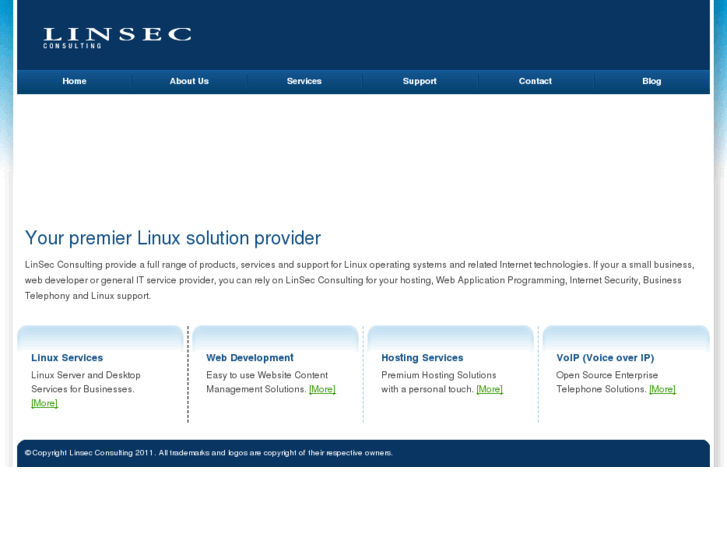Click the Web Development heading
Viewport: 727px width, 545px height.
coord(250,358)
